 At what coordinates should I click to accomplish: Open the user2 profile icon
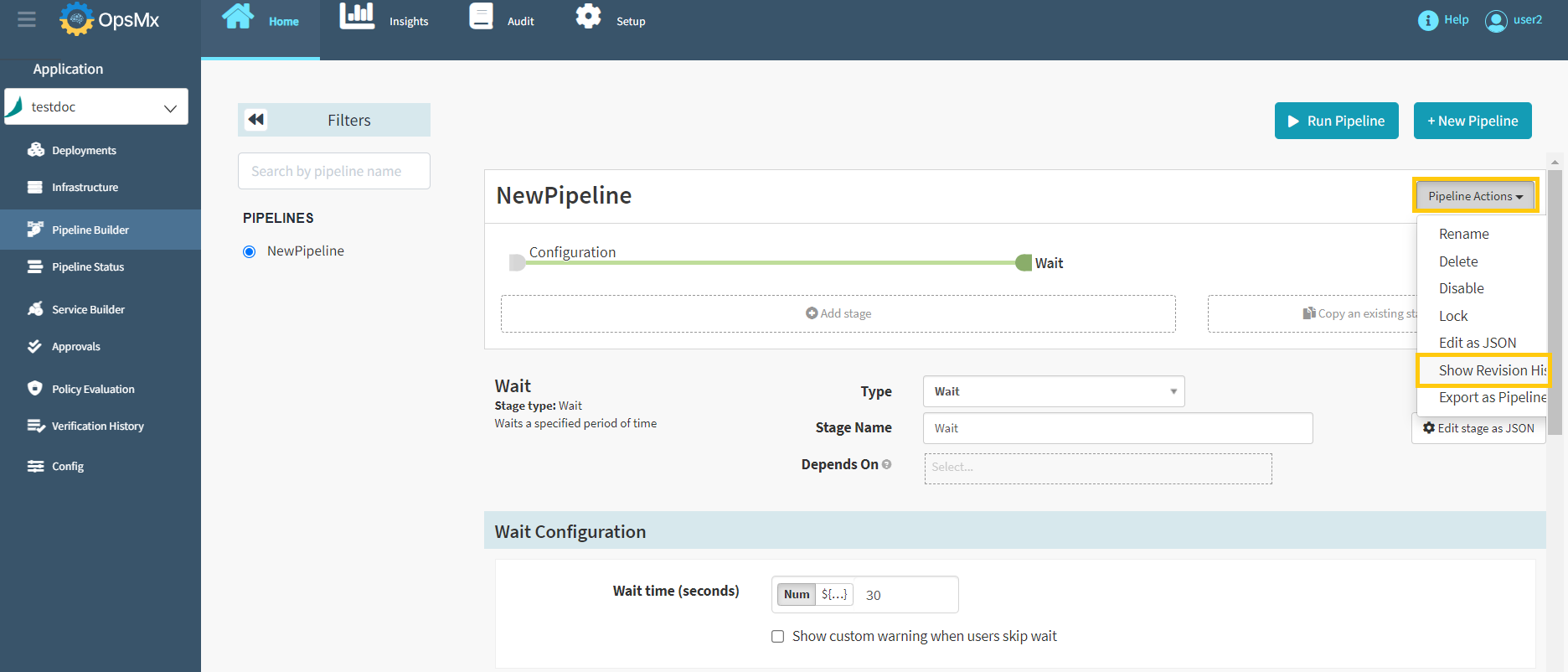pyautogui.click(x=1495, y=20)
